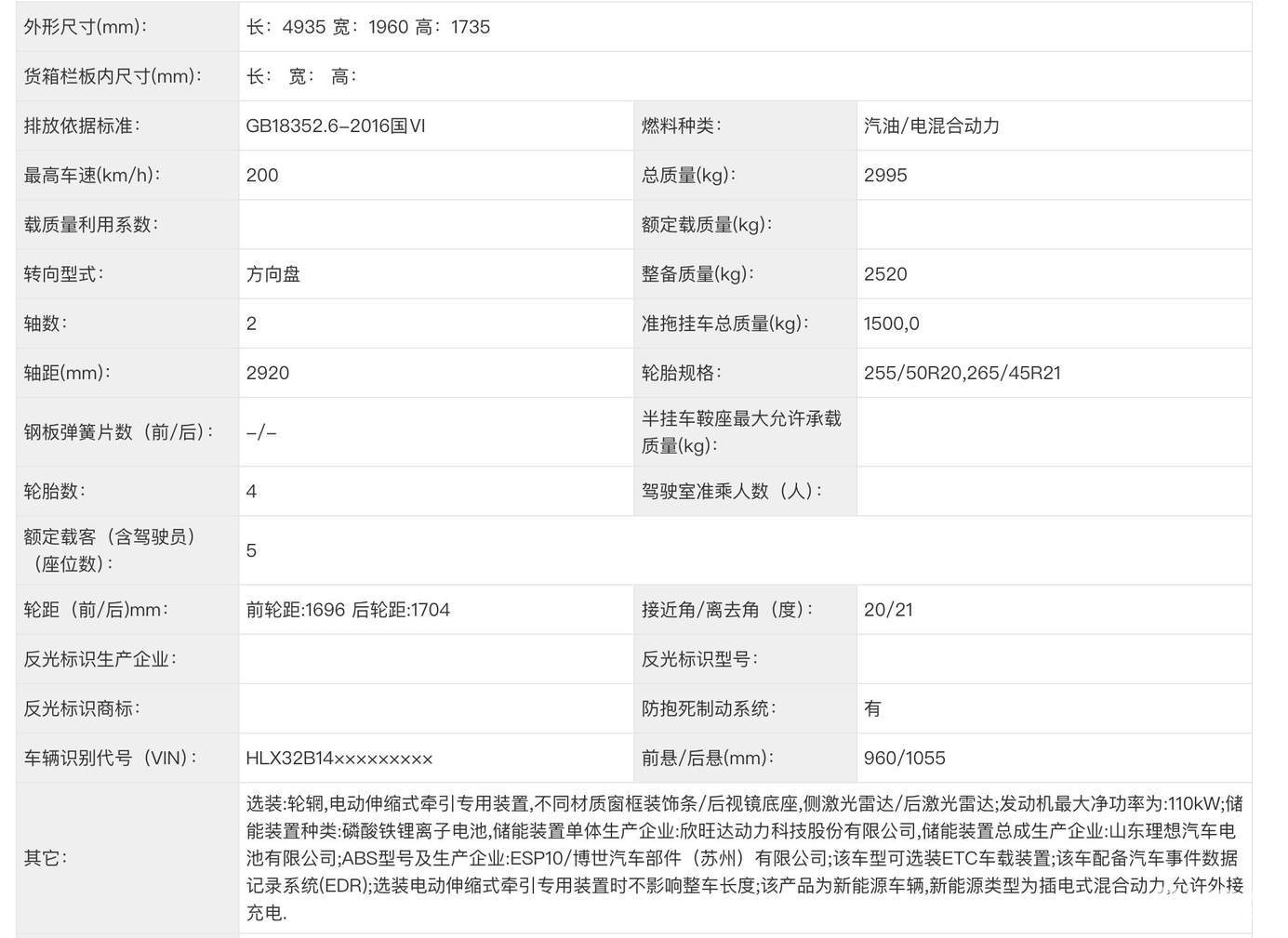Select the tire spec 255/50R20,265/45R21
1288x938 pixels.
click(x=962, y=373)
